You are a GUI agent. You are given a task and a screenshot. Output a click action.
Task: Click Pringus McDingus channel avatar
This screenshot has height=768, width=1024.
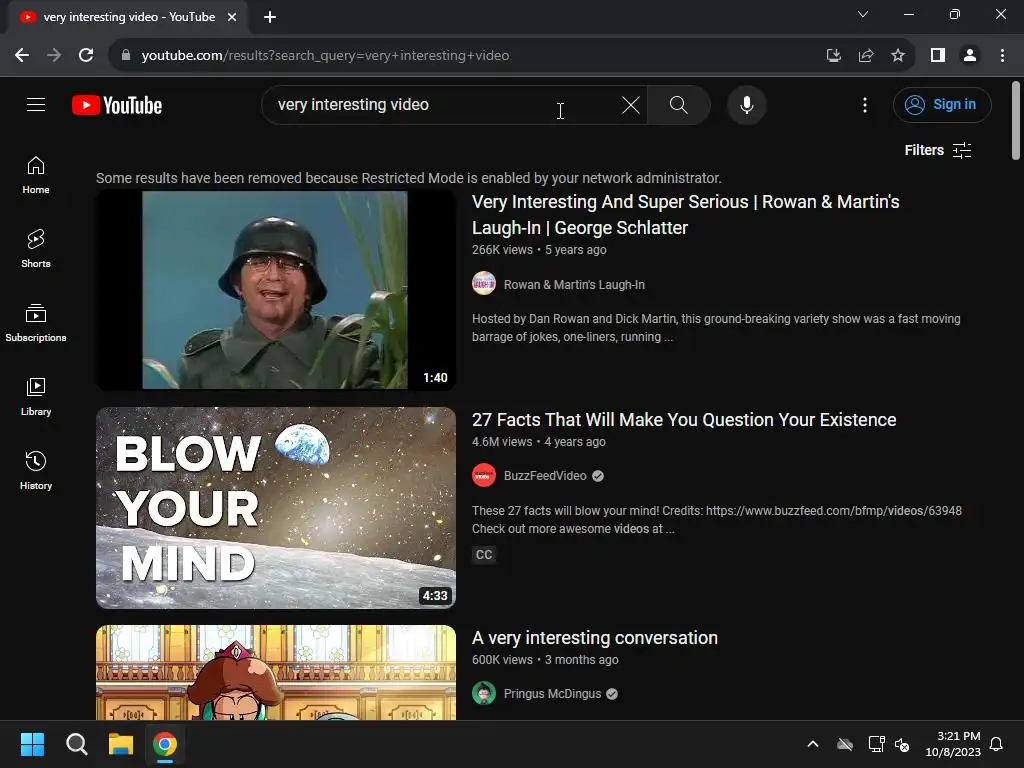[484, 693]
